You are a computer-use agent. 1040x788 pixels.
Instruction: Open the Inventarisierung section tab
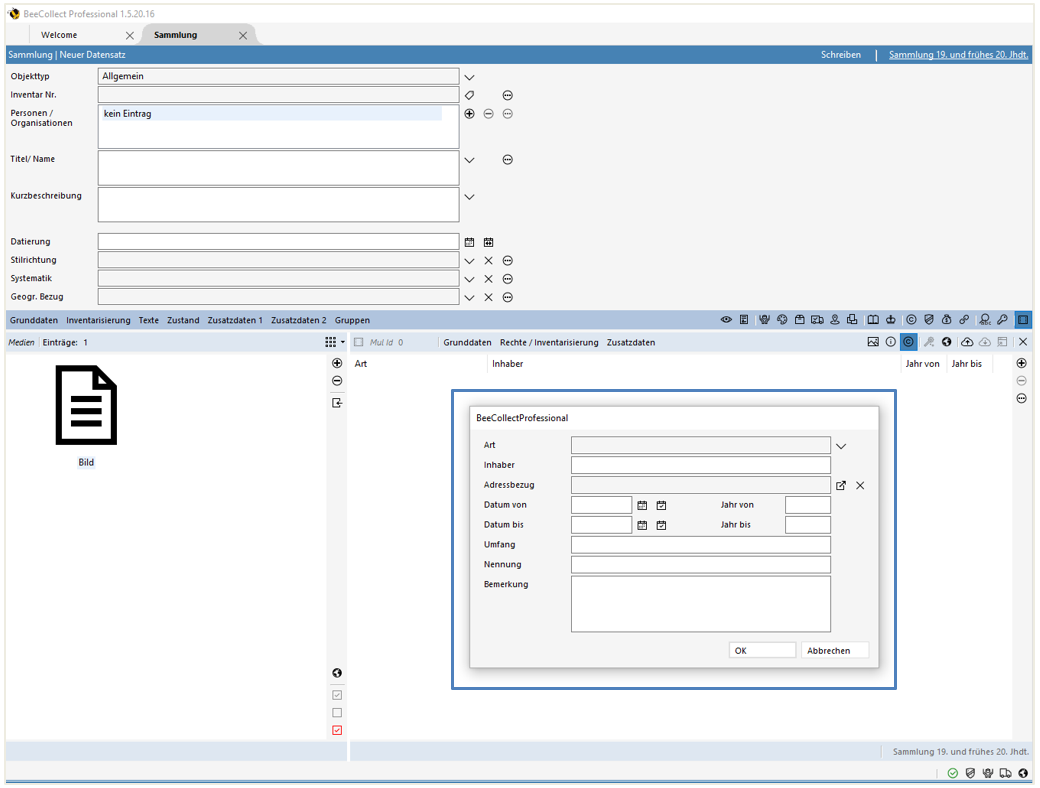pos(98,320)
